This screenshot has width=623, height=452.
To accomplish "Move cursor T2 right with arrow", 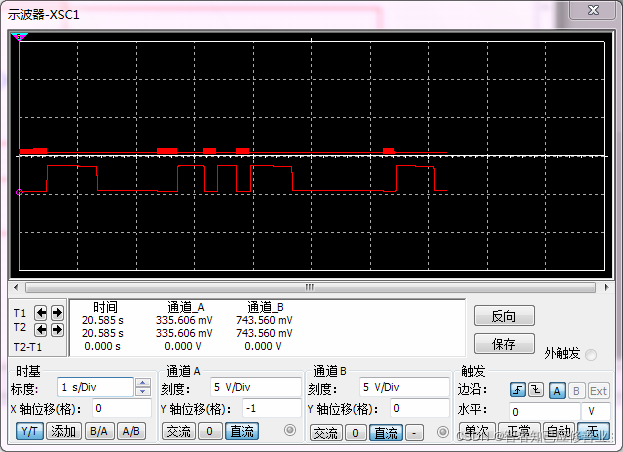I will pos(57,330).
